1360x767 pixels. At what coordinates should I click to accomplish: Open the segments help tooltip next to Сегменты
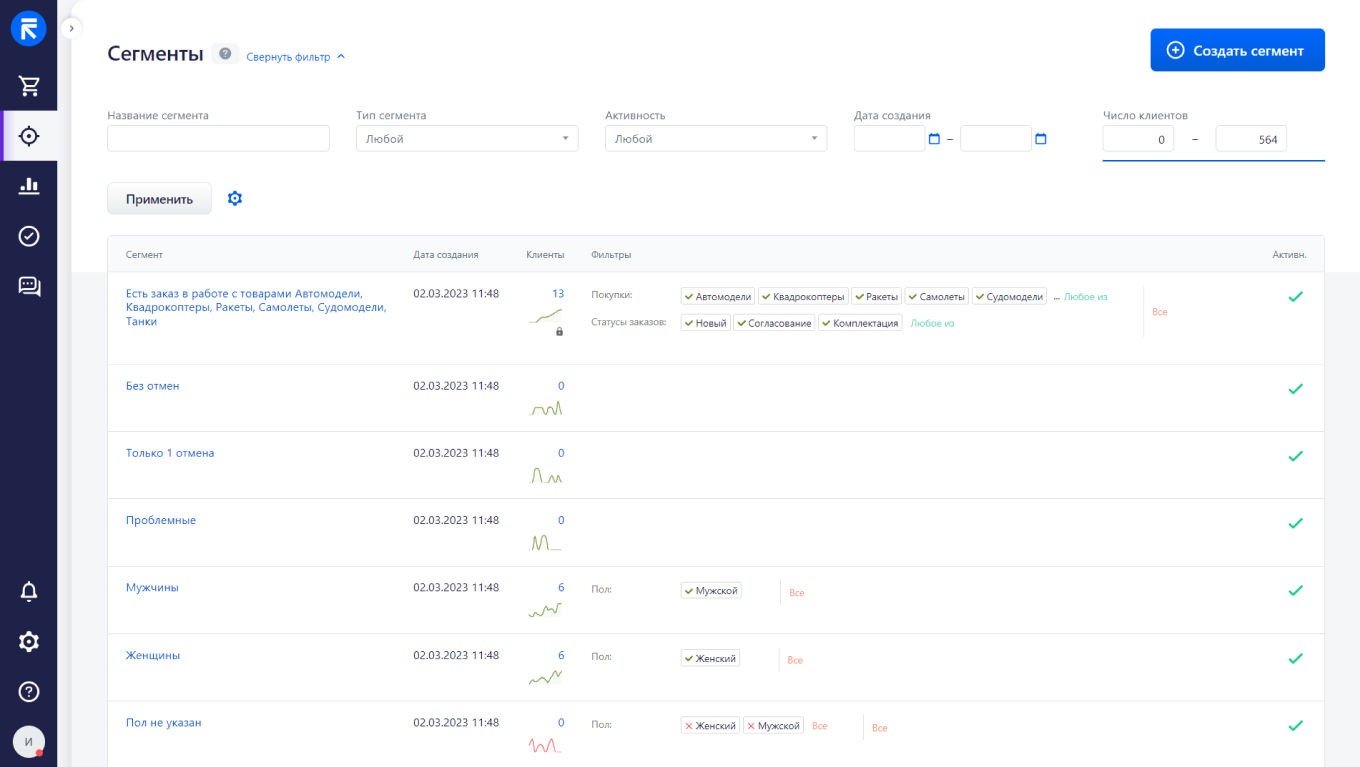[225, 54]
